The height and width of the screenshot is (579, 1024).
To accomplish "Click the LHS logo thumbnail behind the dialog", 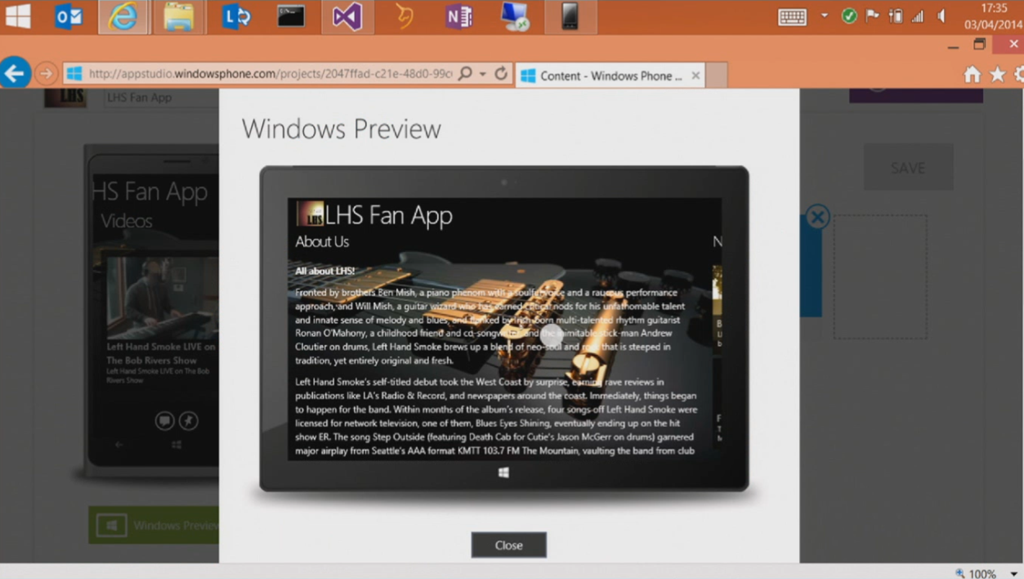I will [65, 98].
